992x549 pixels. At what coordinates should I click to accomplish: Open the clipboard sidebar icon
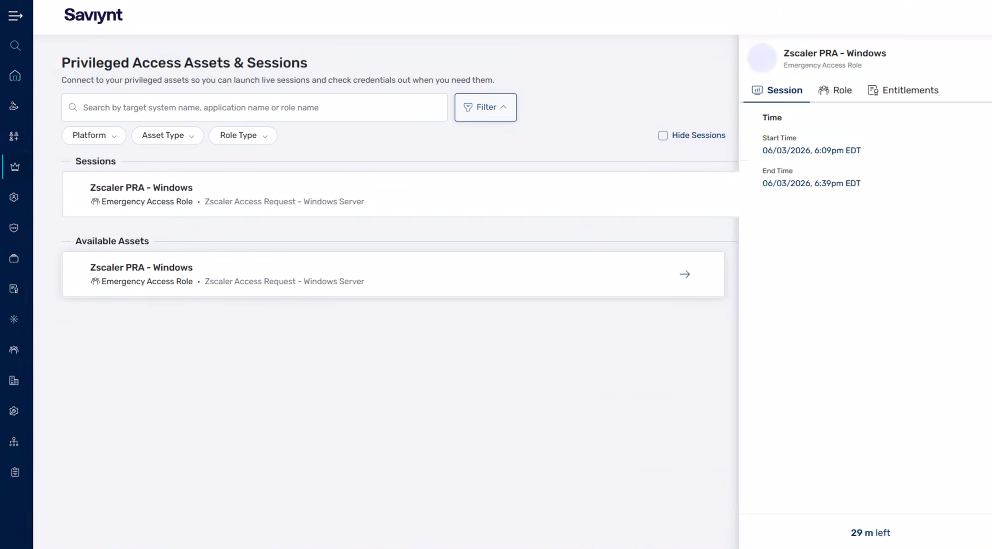pyautogui.click(x=15, y=472)
